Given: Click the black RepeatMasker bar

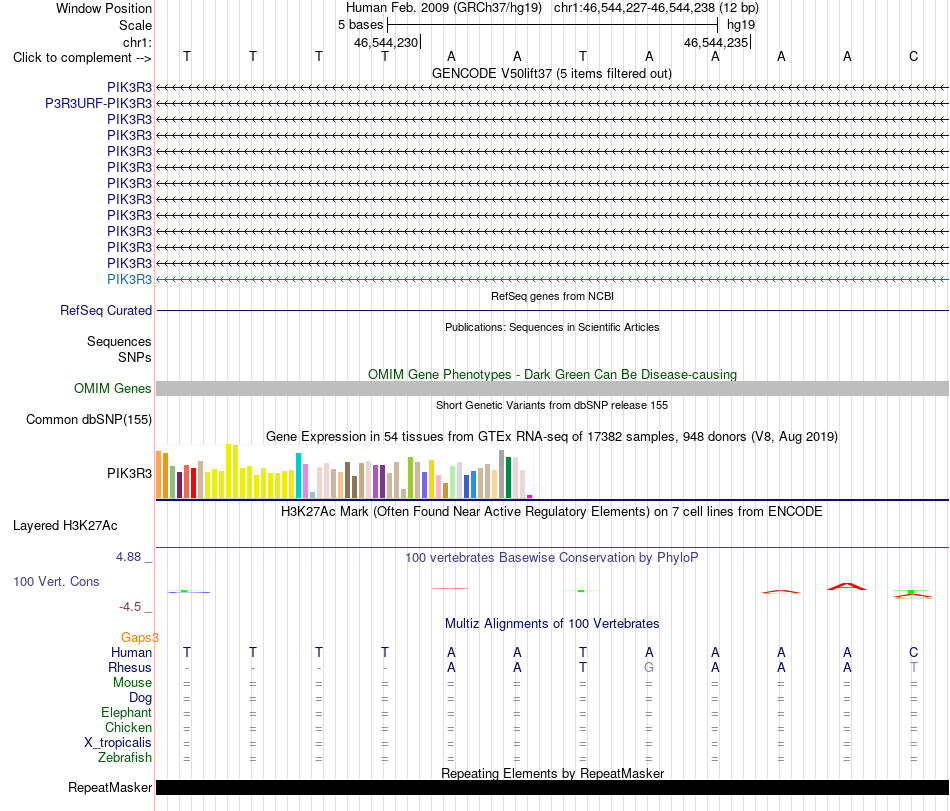Looking at the screenshot, I should pos(552,787).
